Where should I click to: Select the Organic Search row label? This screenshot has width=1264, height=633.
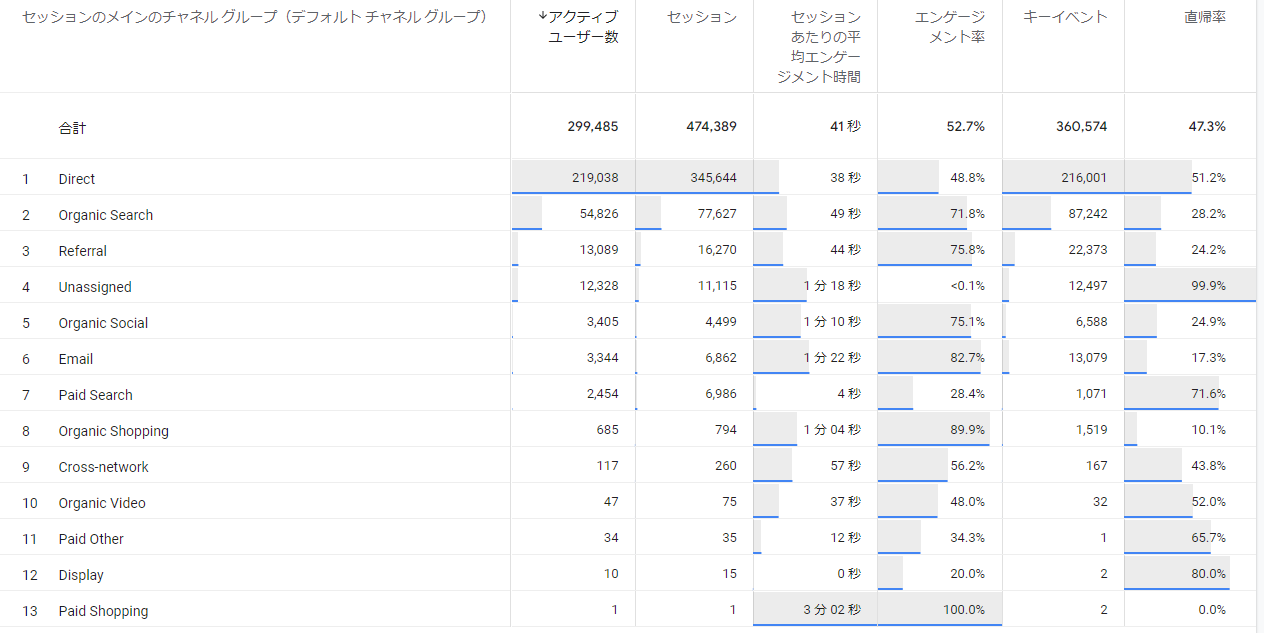[106, 215]
